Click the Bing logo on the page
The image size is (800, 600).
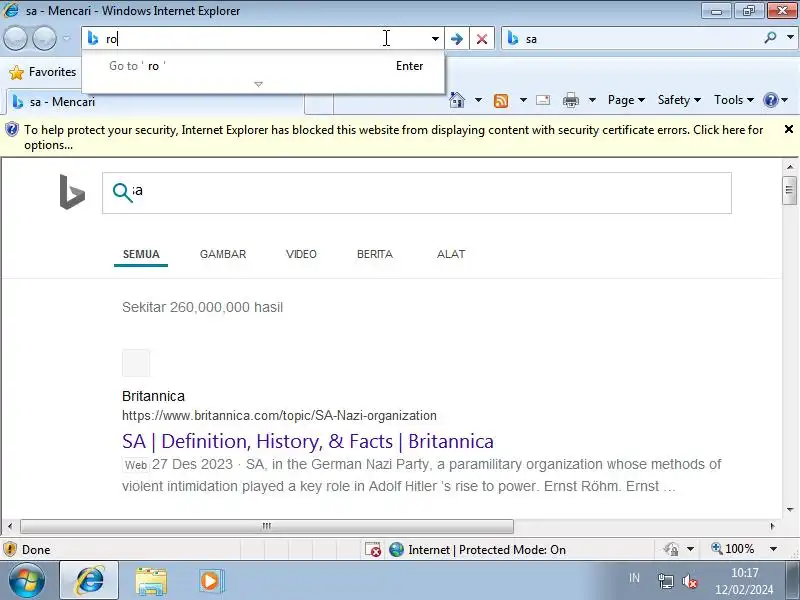tap(72, 192)
